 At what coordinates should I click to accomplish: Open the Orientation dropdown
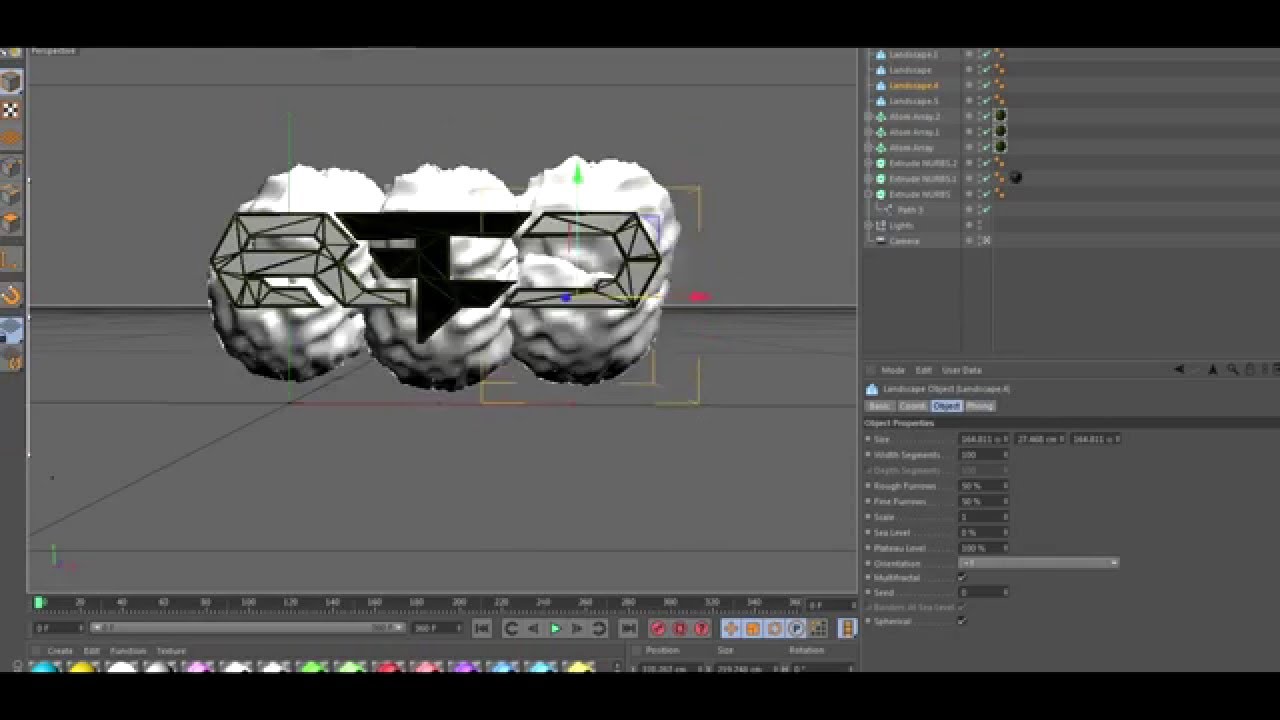(1038, 563)
